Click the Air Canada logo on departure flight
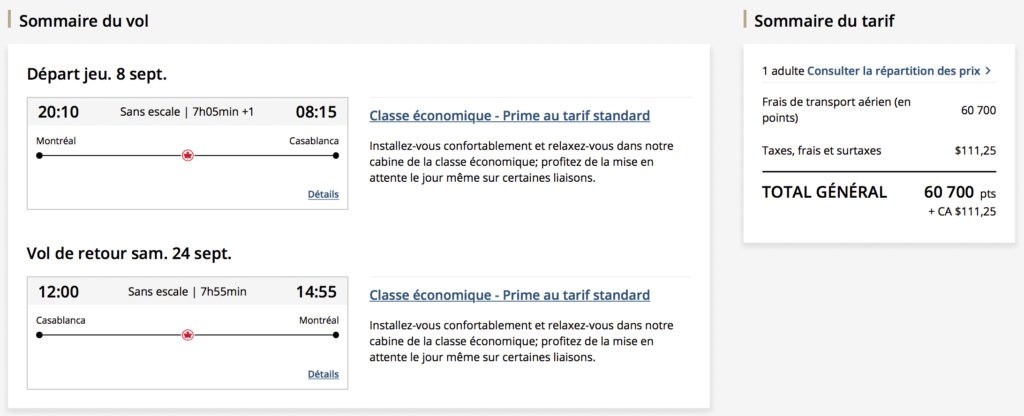Viewport: 1024px width, 416px height. (187, 156)
